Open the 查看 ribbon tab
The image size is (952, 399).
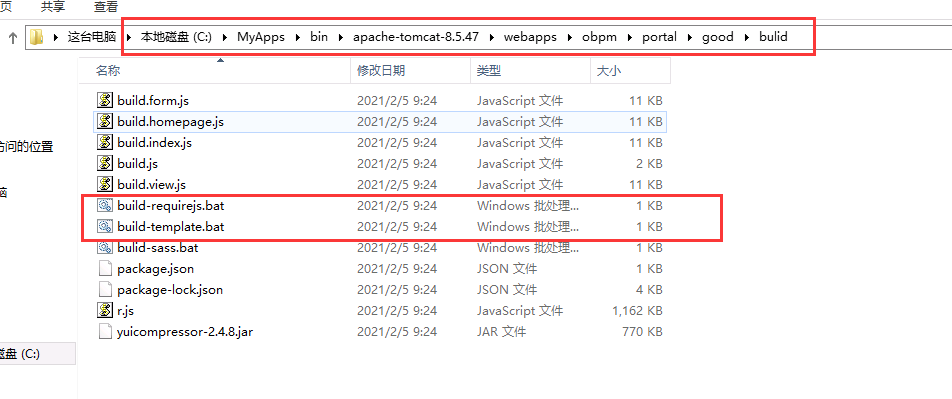click(x=106, y=7)
